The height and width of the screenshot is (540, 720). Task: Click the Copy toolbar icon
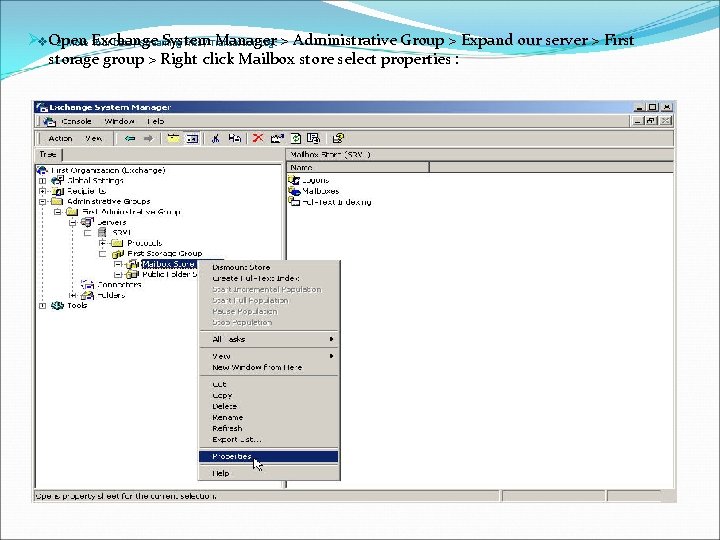click(234, 138)
